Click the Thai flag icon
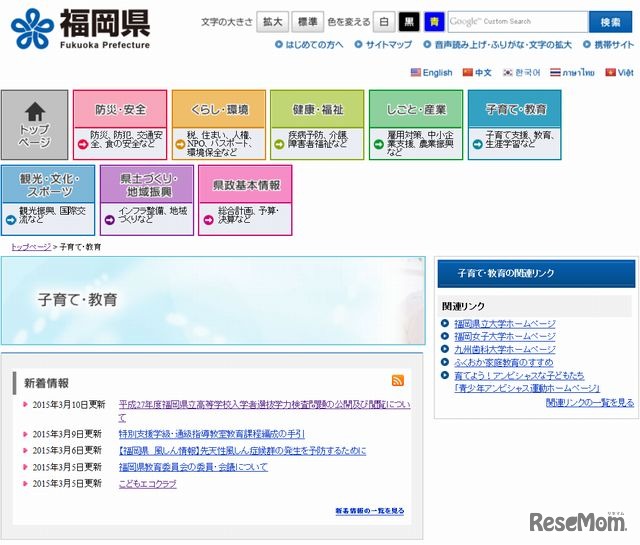 [x=555, y=72]
